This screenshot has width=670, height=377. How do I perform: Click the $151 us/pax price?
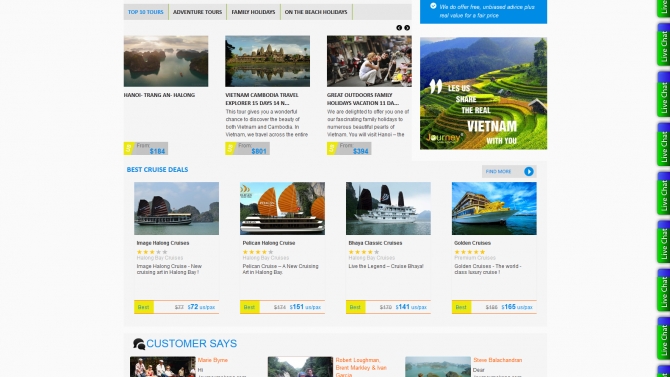click(305, 307)
